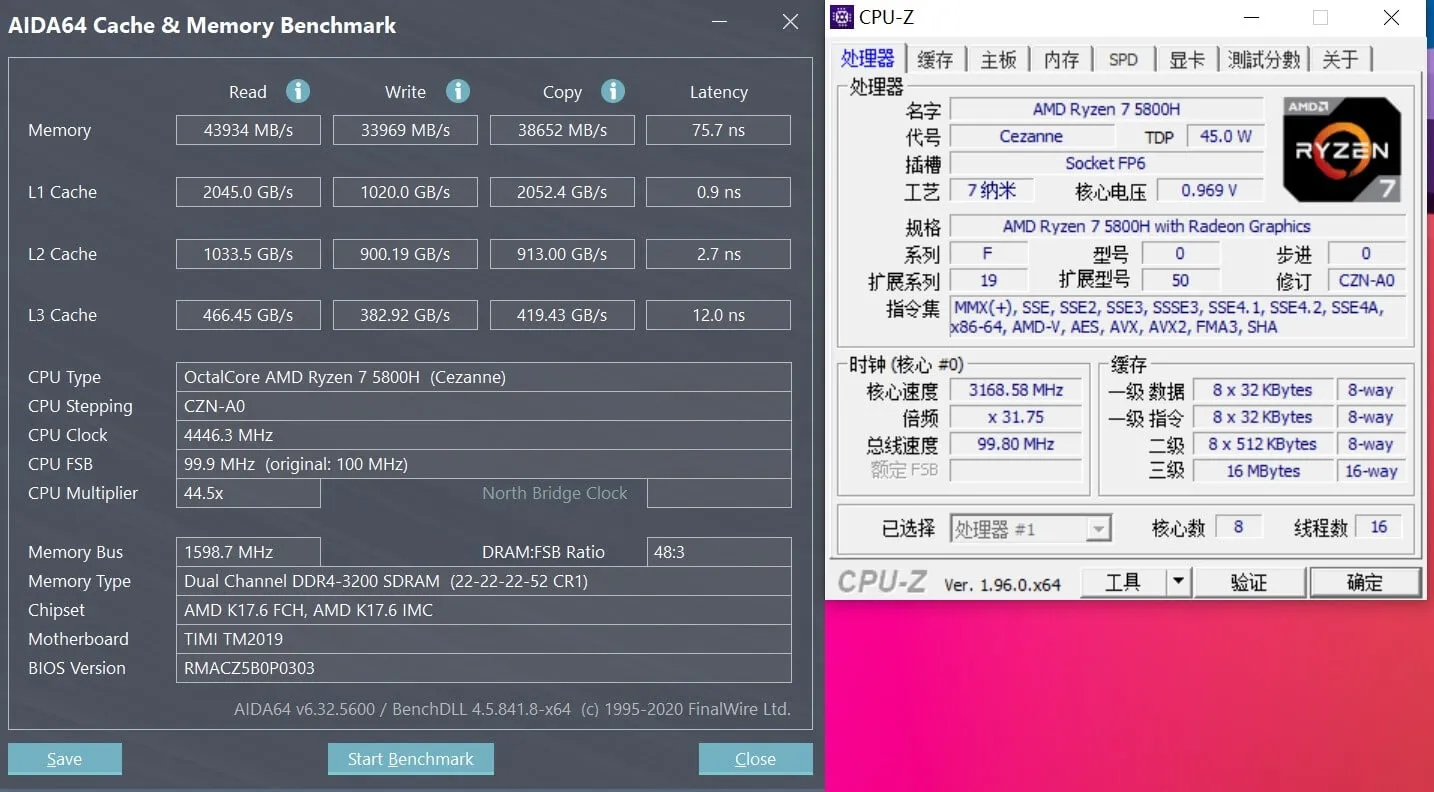1434x792 pixels.
Task: Click the Memory Bus value 1598.7 MHz
Action: (248, 552)
